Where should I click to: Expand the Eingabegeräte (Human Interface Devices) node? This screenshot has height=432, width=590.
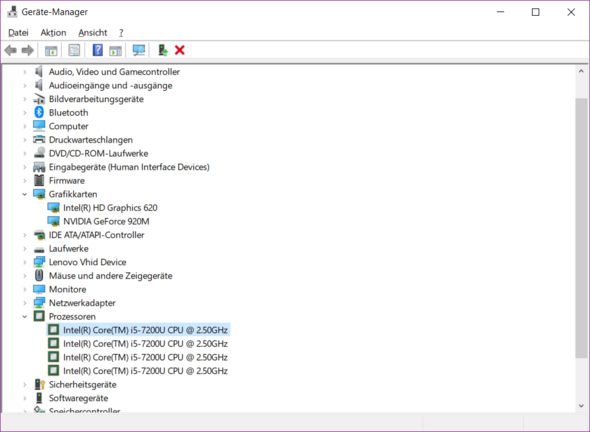click(x=24, y=167)
